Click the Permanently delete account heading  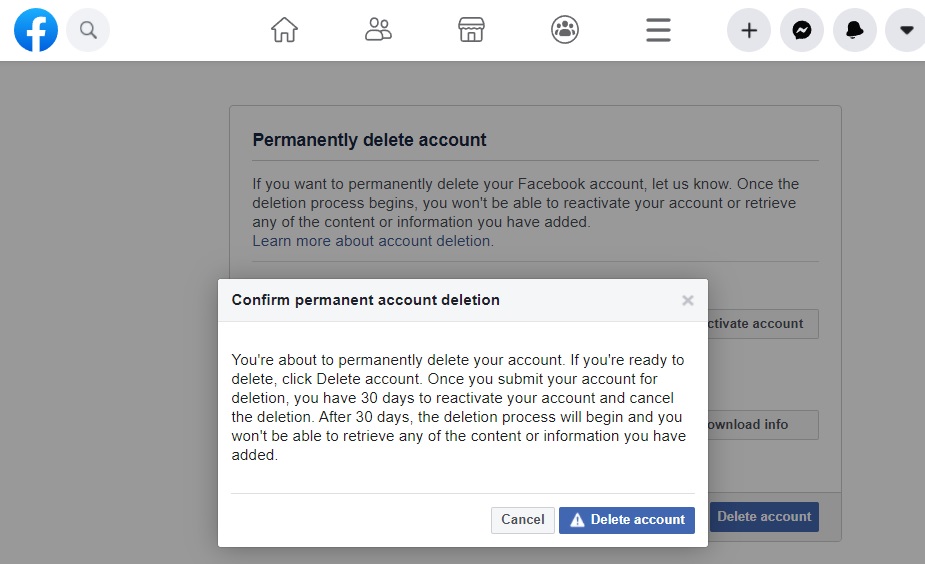tap(369, 140)
